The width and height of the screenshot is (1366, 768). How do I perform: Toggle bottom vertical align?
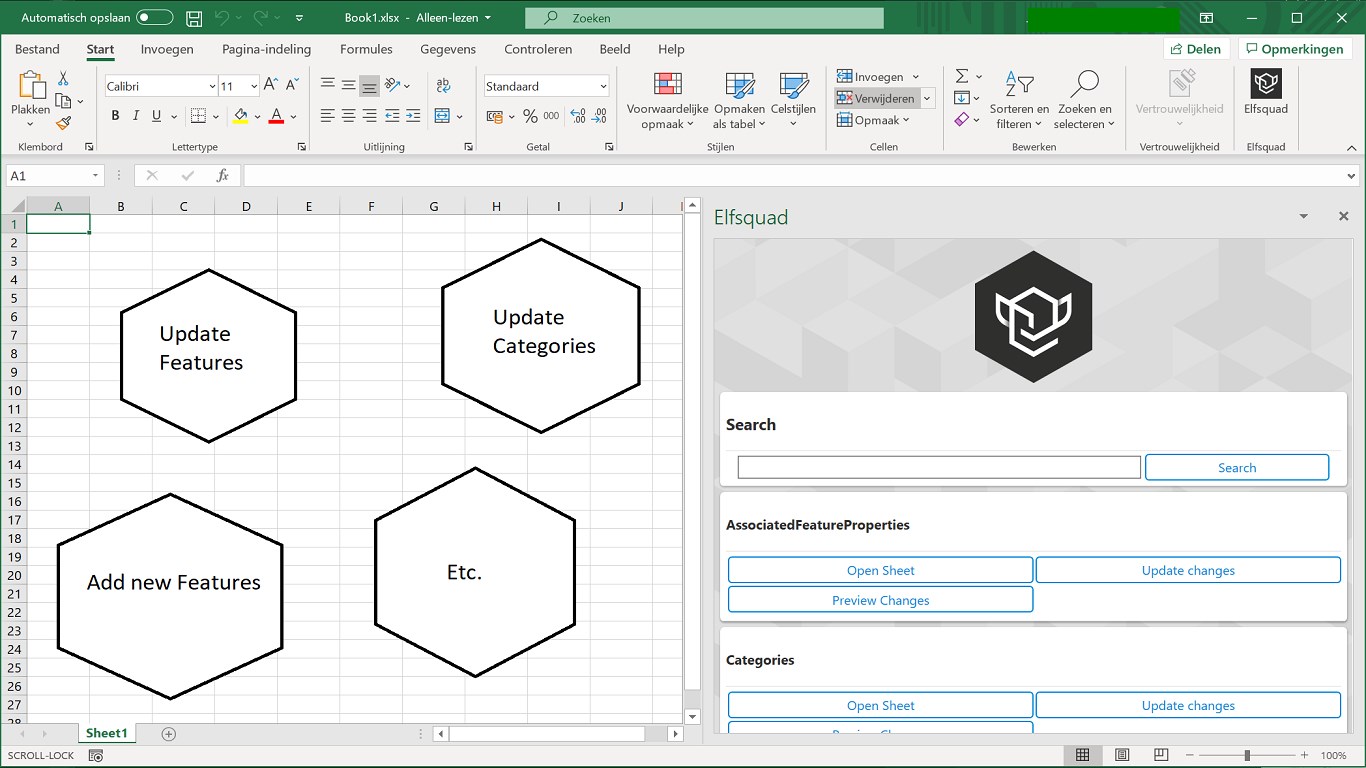[x=369, y=86]
